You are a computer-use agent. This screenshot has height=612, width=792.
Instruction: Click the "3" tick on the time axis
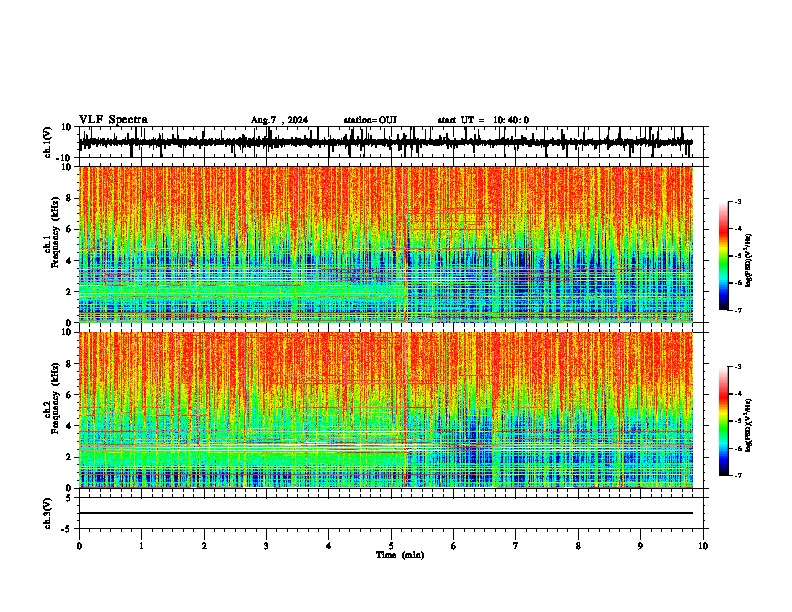tap(266, 546)
